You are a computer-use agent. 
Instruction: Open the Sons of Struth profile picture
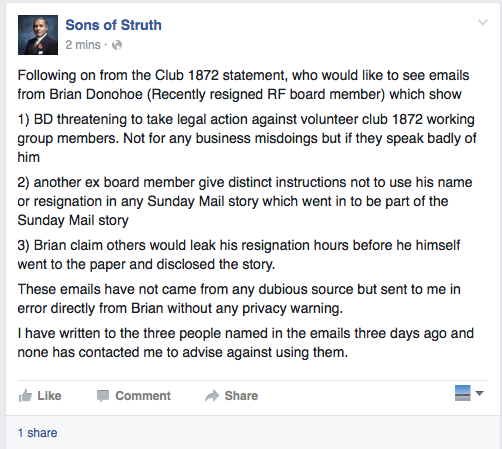click(x=38, y=35)
